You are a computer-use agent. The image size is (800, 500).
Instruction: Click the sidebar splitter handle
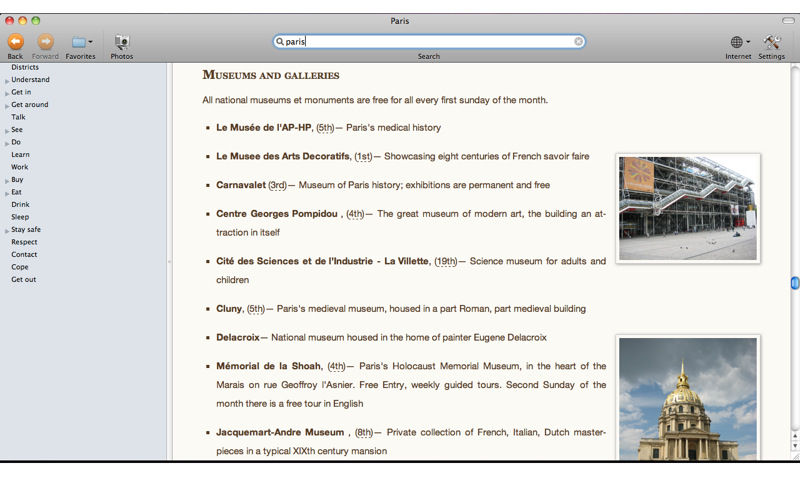[169, 261]
